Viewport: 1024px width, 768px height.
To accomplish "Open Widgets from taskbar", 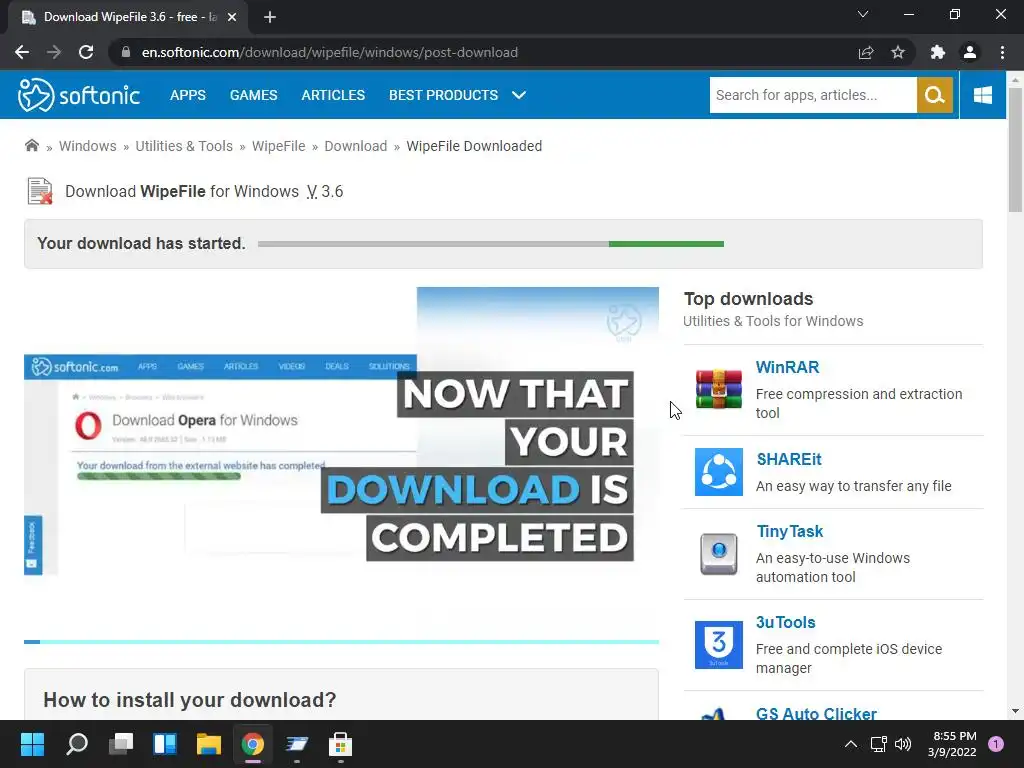I will pos(165,744).
